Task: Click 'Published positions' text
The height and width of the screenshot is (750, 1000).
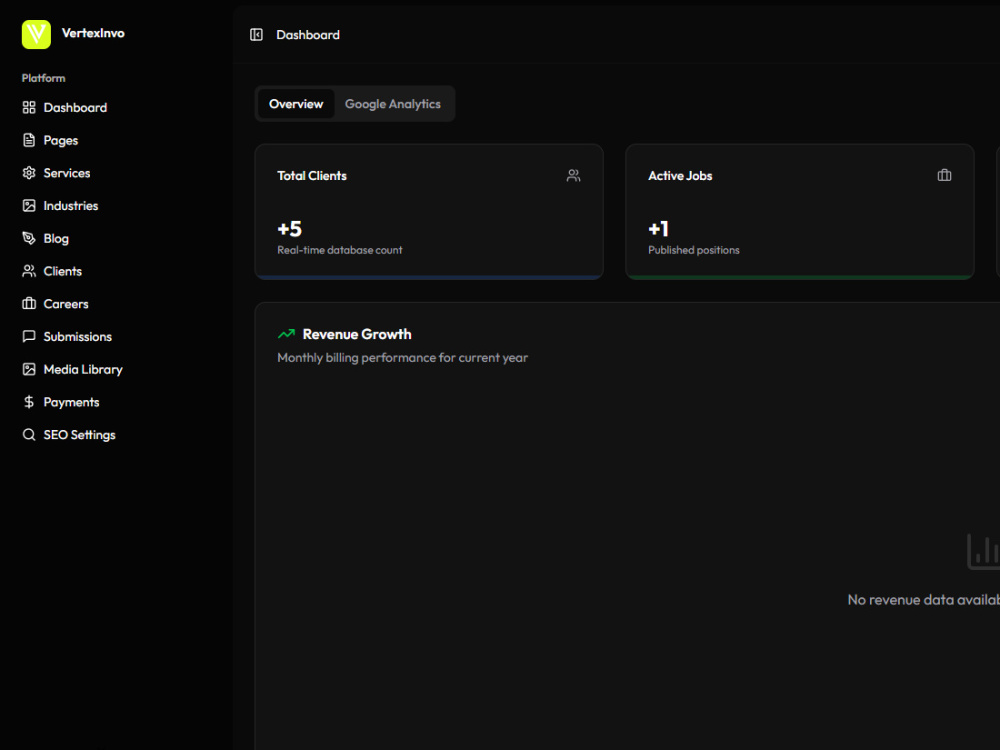Action: (x=694, y=250)
